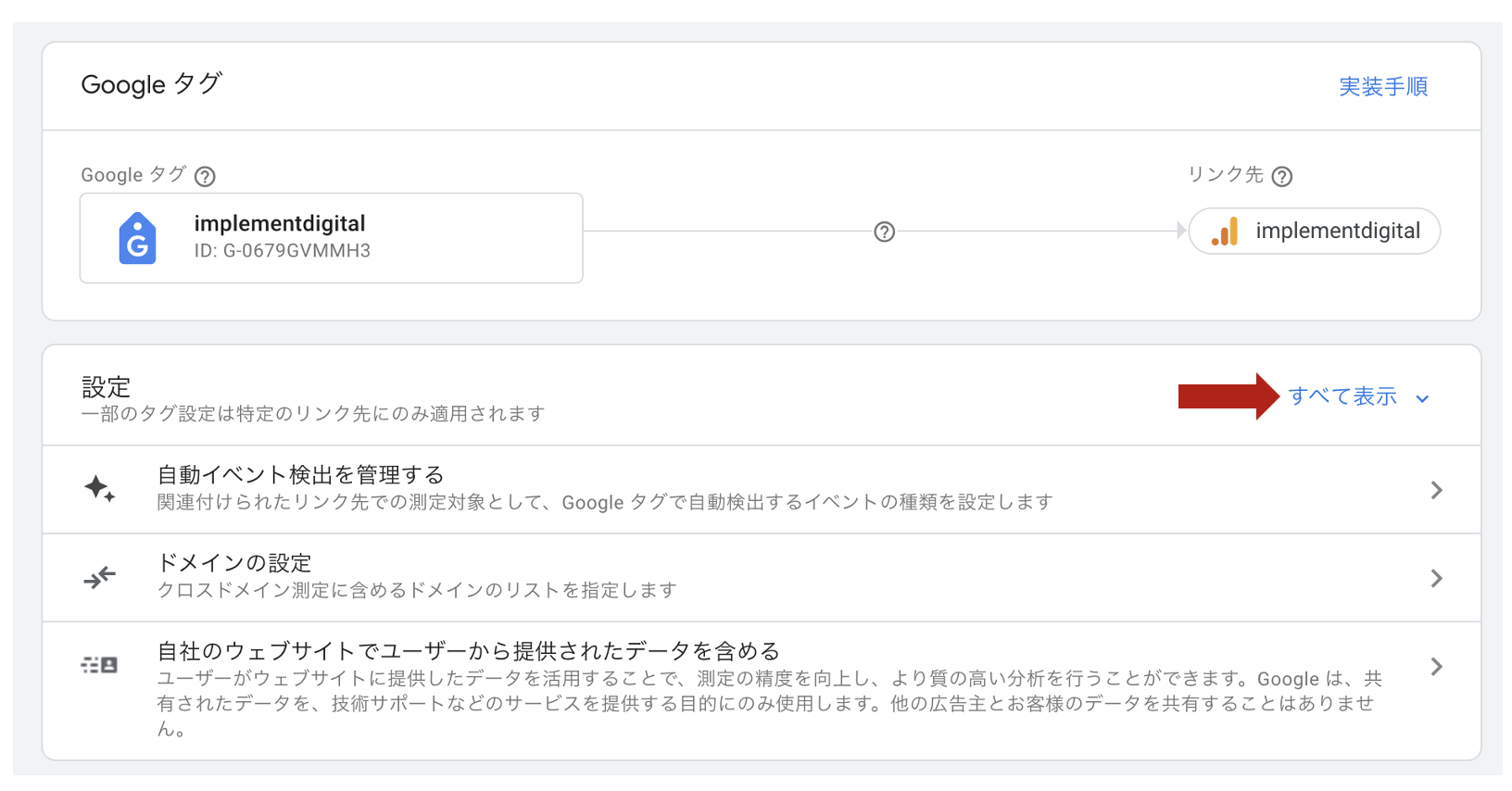Click the blue Google tag icon

pyautogui.click(x=137, y=238)
